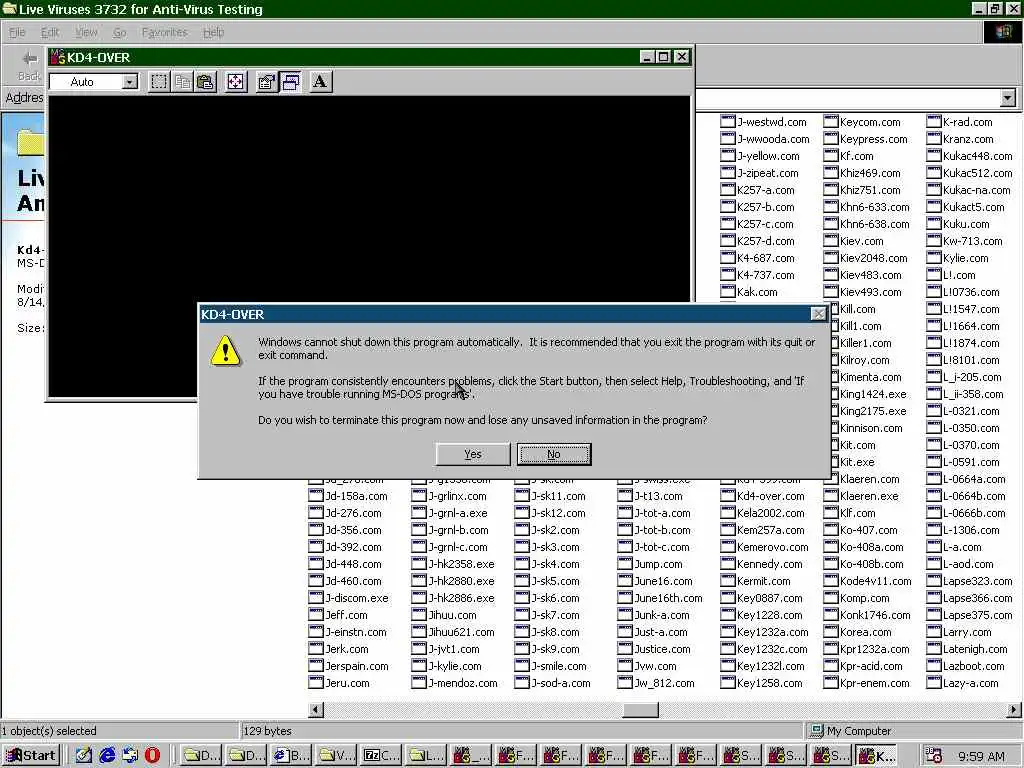1024x768 pixels.
Task: Click the file name June16th.com
Action: pyautogui.click(x=669, y=598)
